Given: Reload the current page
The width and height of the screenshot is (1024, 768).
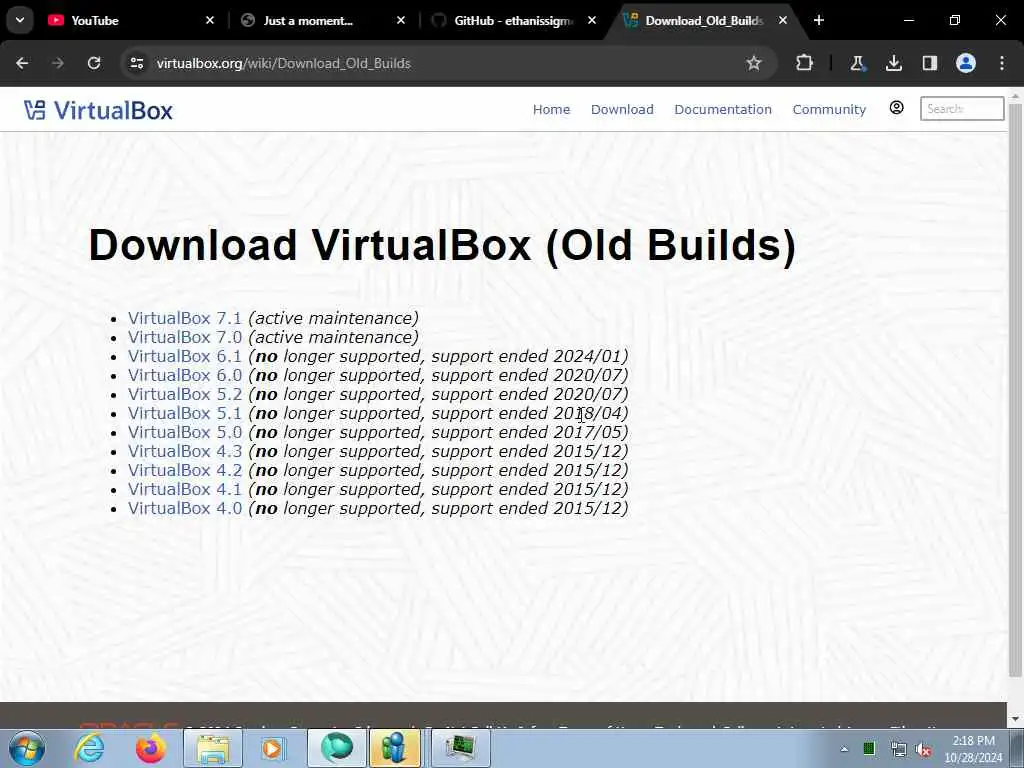Looking at the screenshot, I should click(94, 63).
